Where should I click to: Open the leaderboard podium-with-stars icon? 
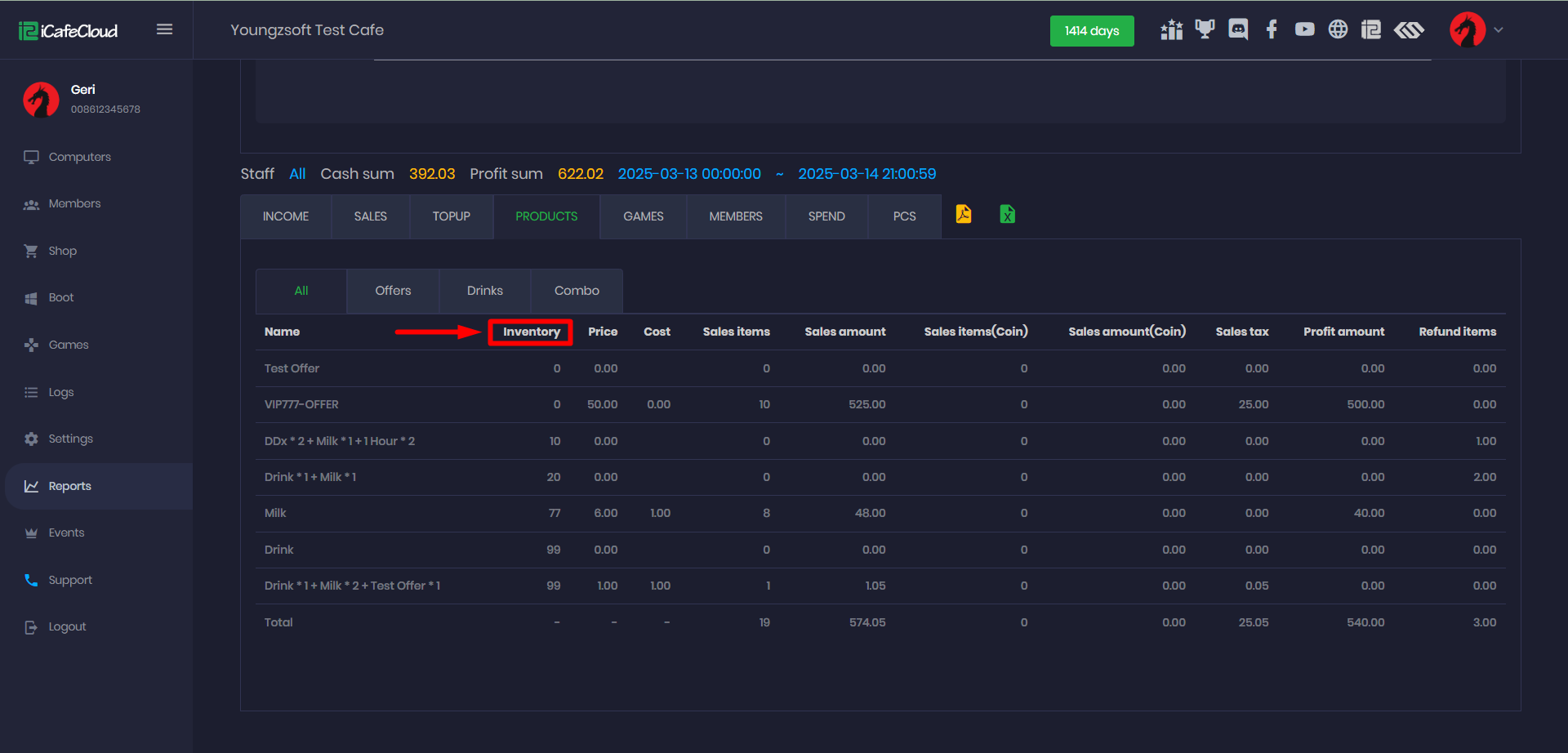coord(1172,30)
